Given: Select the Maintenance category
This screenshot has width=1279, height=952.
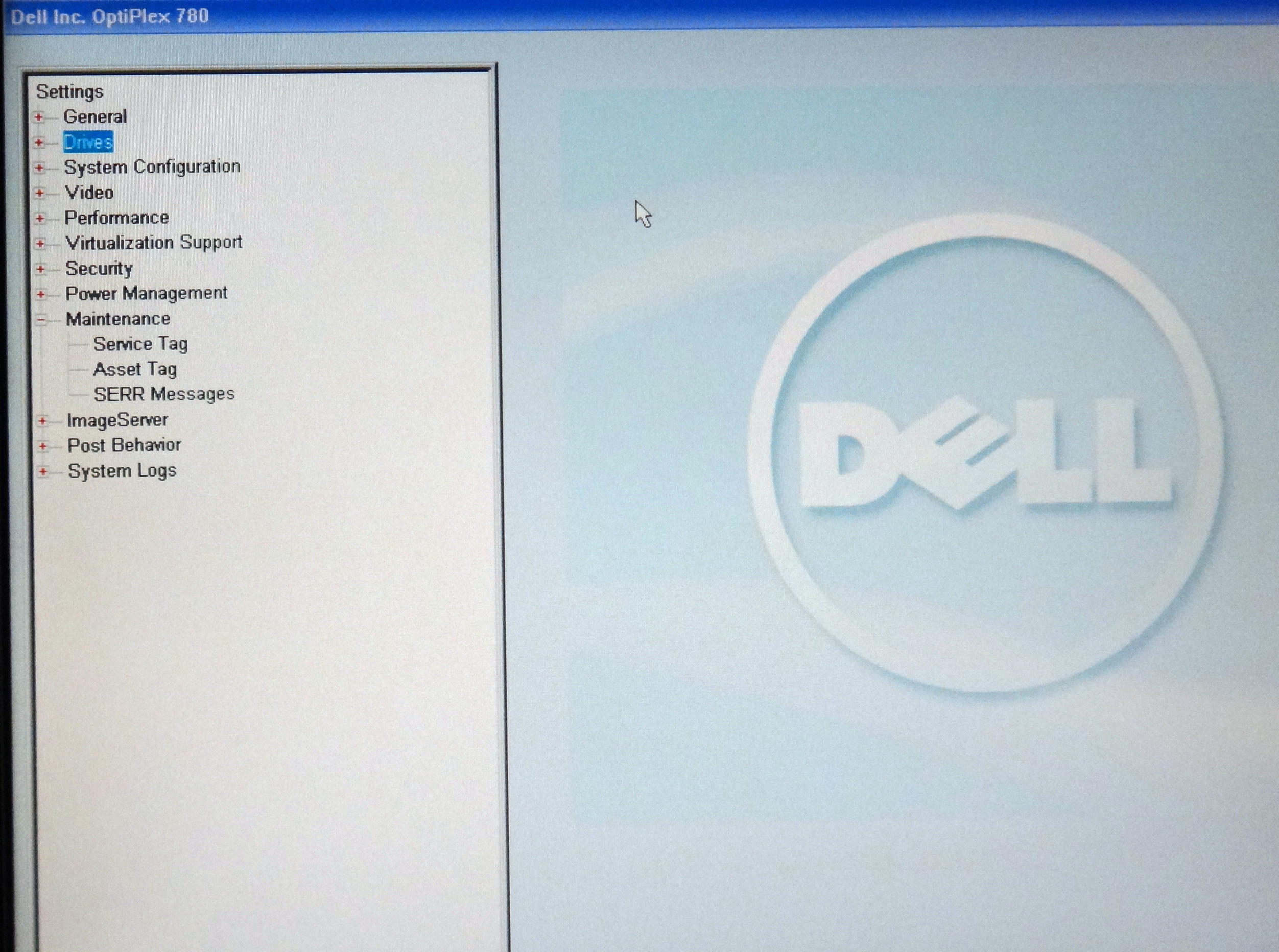Looking at the screenshot, I should [x=118, y=319].
